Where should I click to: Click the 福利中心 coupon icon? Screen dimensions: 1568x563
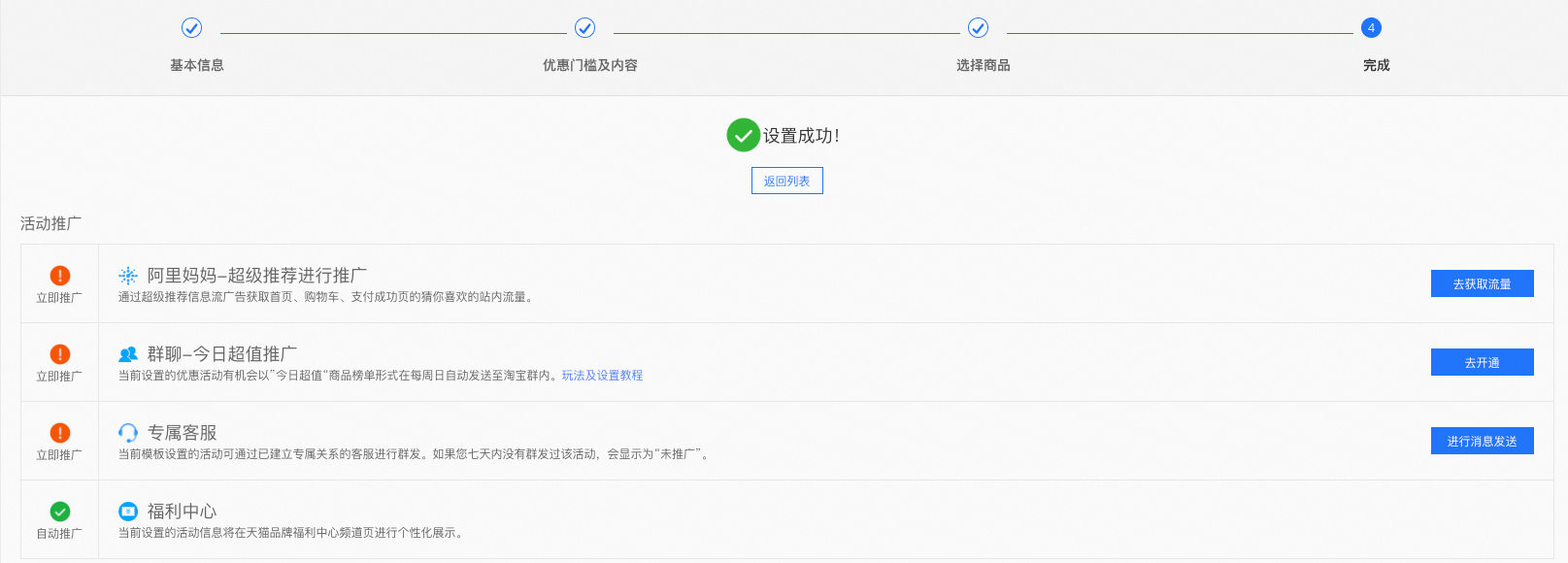coord(128,512)
